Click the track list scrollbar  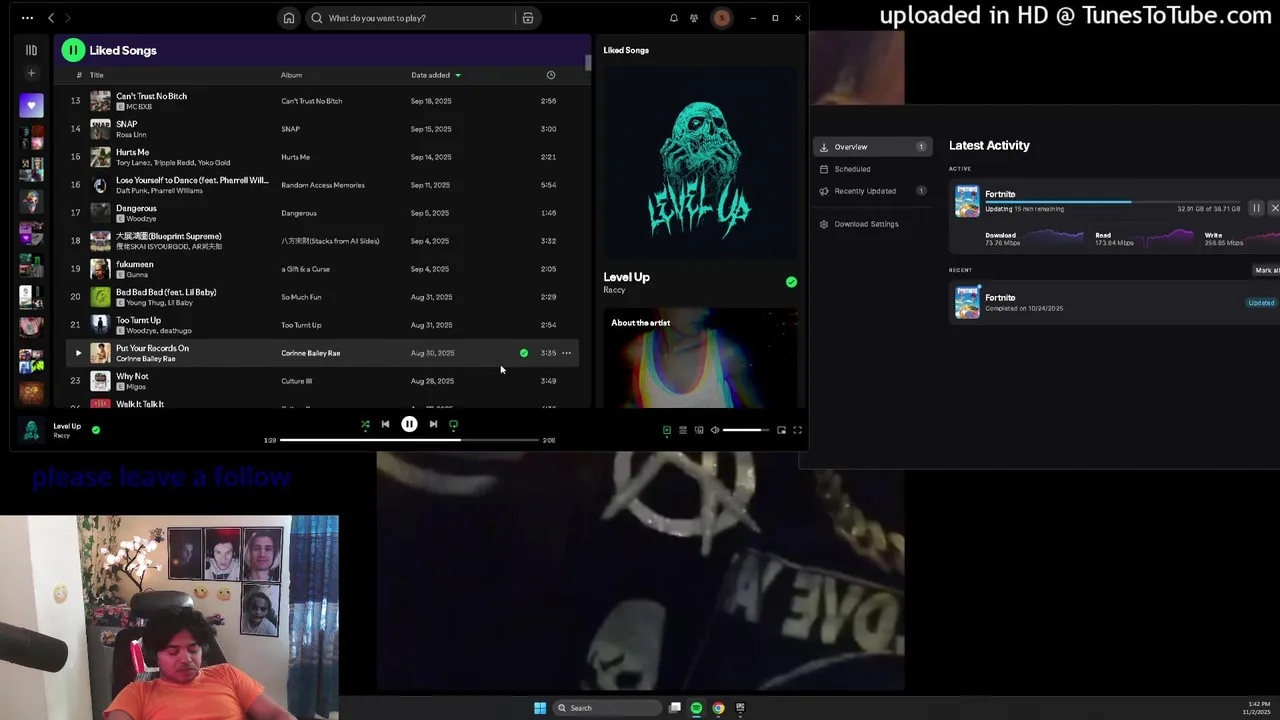coord(588,62)
